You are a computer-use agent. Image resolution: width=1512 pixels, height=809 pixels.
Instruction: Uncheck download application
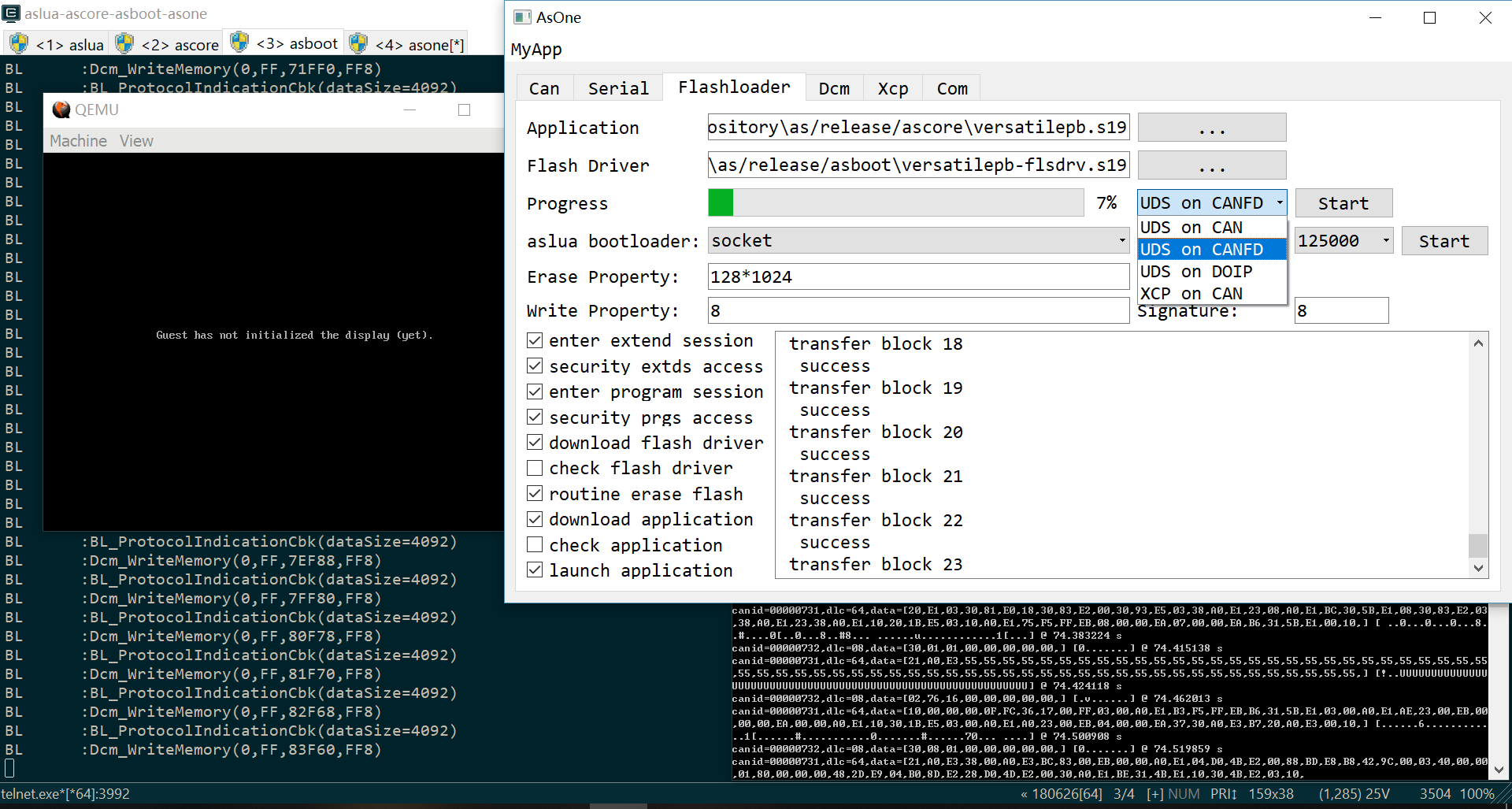pyautogui.click(x=535, y=519)
